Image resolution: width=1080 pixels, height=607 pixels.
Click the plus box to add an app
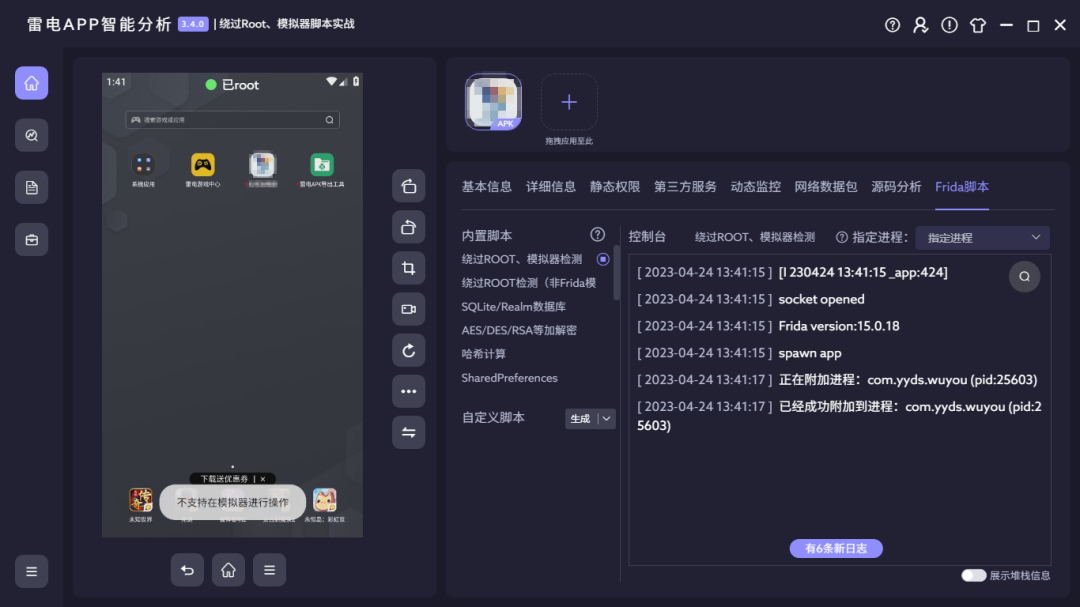[x=569, y=102]
